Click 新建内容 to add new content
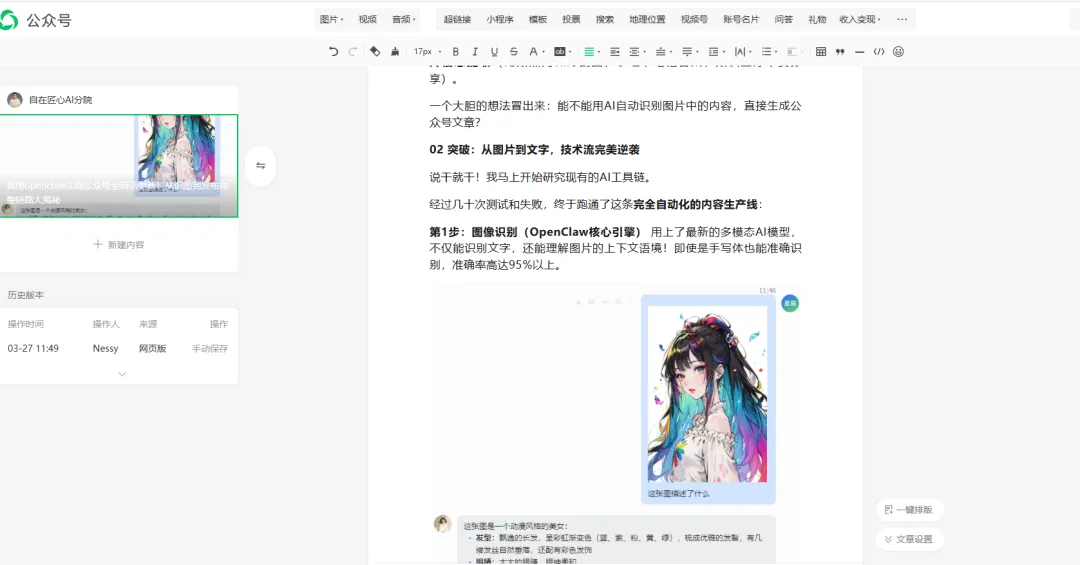The width and height of the screenshot is (1080, 565). pos(119,245)
